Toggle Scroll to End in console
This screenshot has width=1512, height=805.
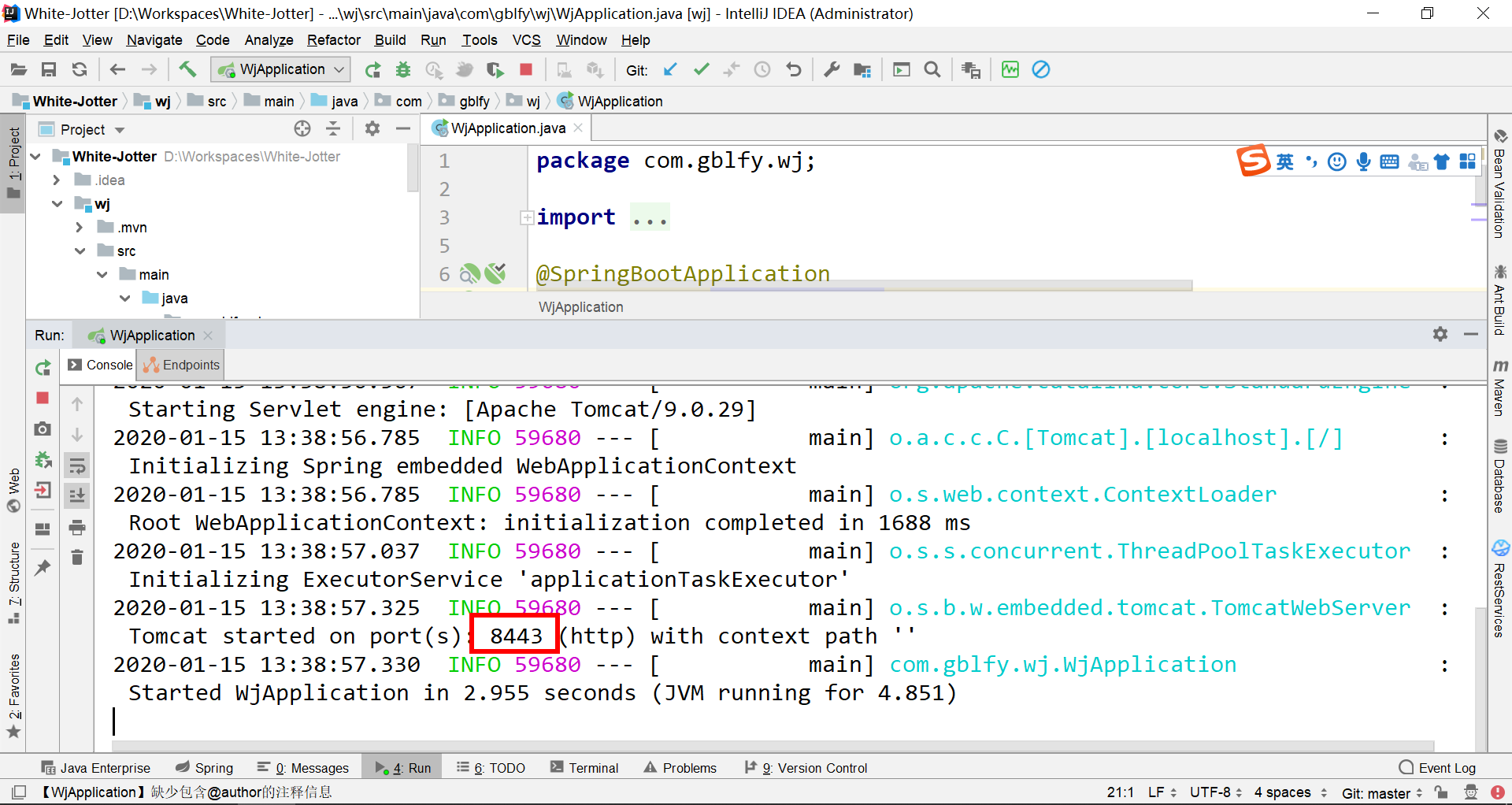[77, 496]
